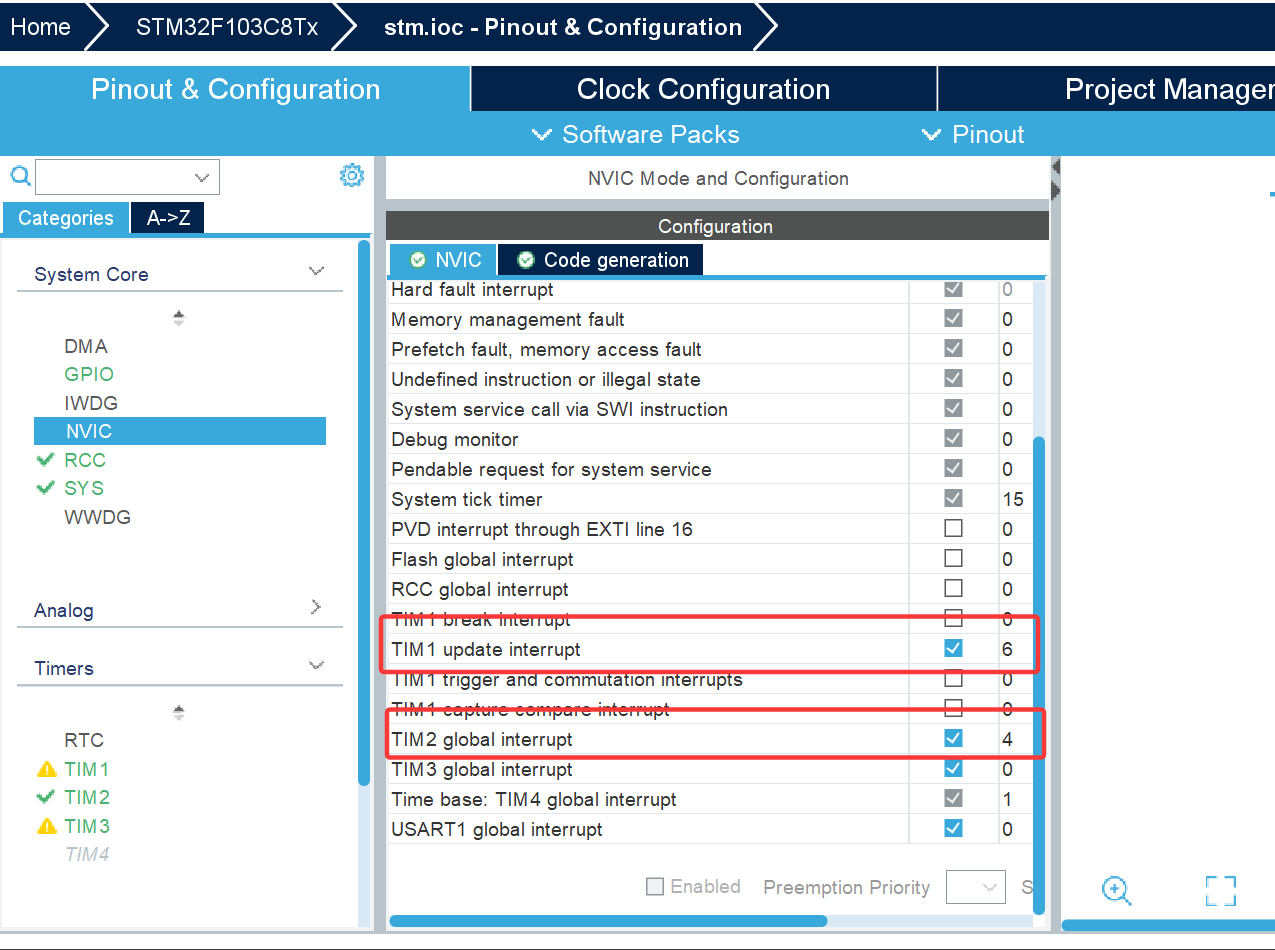The width and height of the screenshot is (1275, 950).
Task: Click the green check next to TIM2
Action: click(x=45, y=797)
